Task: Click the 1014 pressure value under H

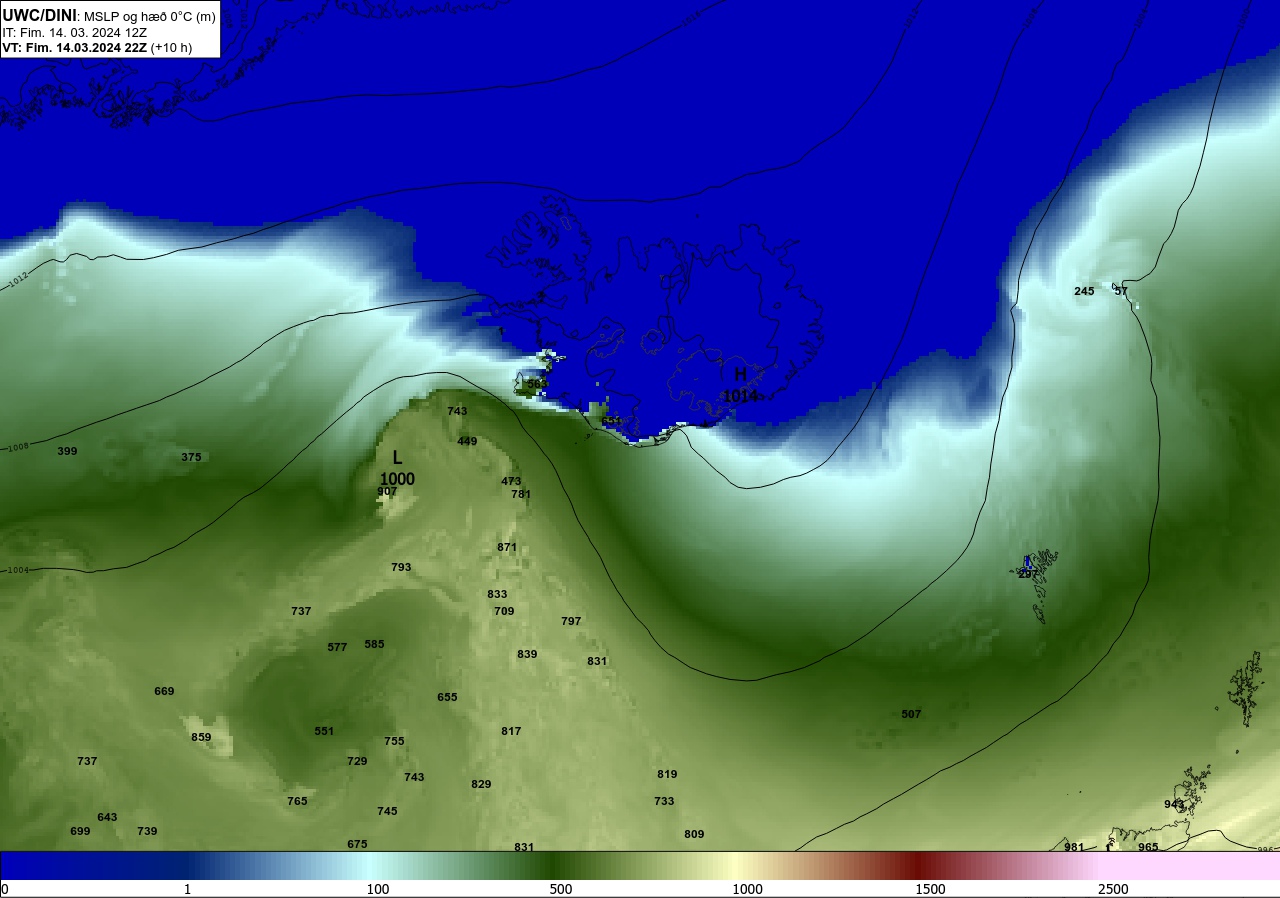Action: click(x=740, y=396)
